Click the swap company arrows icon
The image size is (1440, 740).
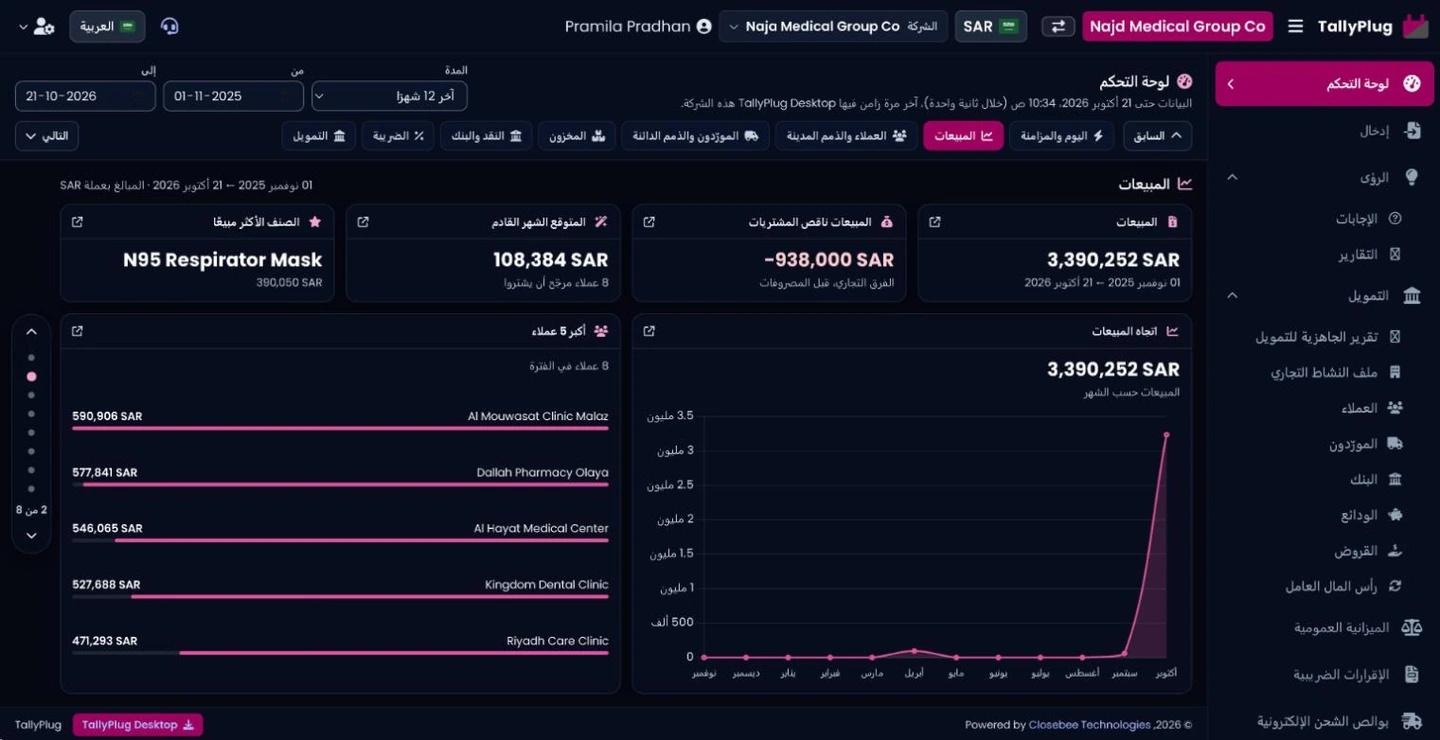tap(1058, 26)
